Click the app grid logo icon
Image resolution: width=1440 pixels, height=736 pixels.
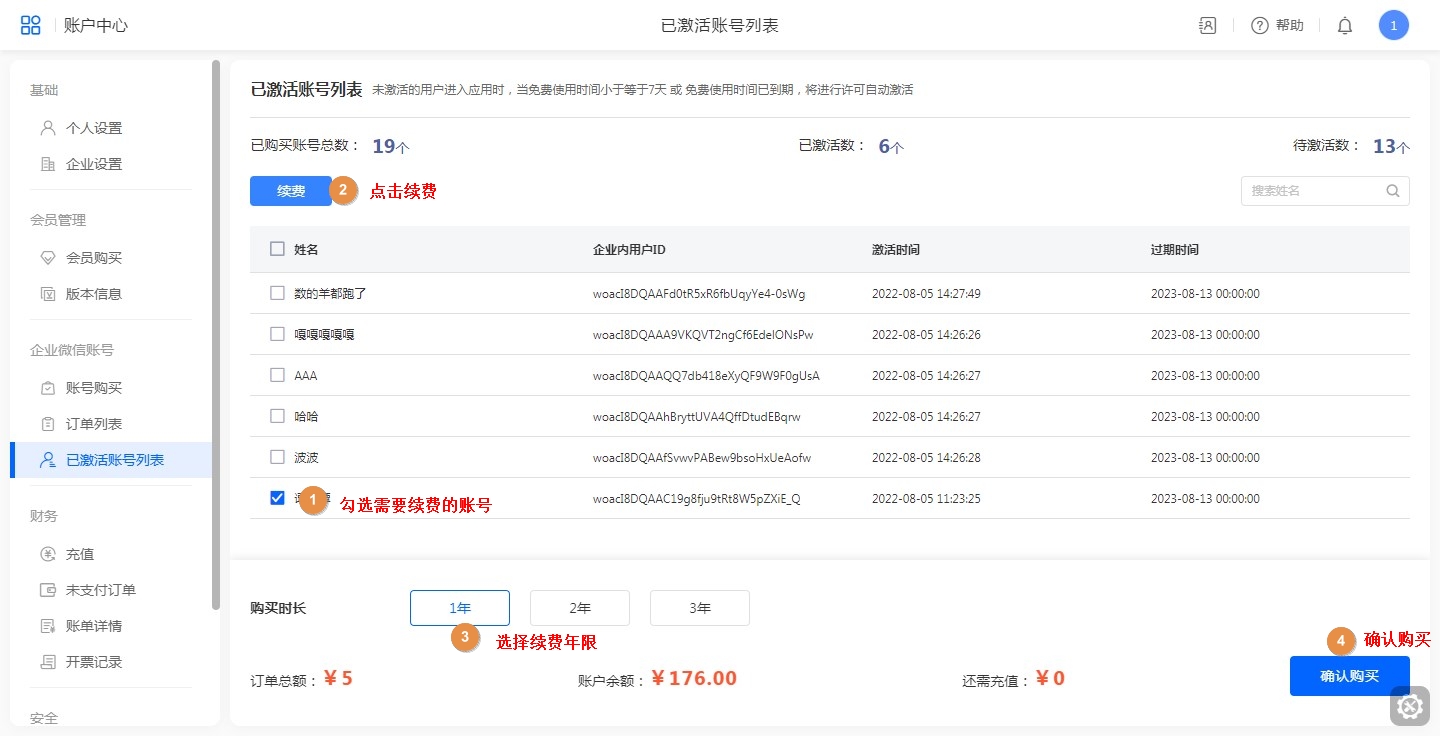(31, 25)
